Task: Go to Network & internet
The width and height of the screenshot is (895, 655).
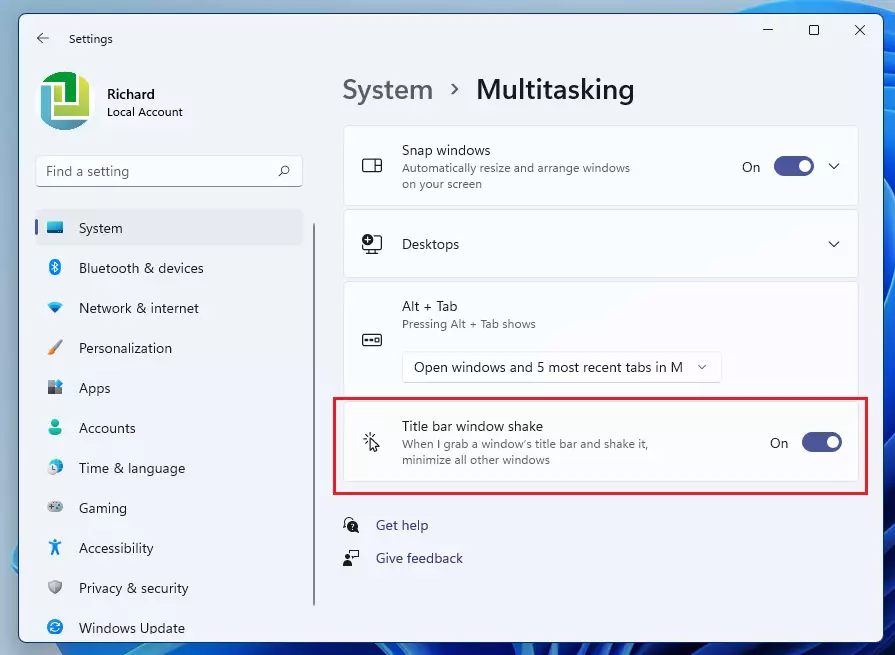Action: (169, 308)
